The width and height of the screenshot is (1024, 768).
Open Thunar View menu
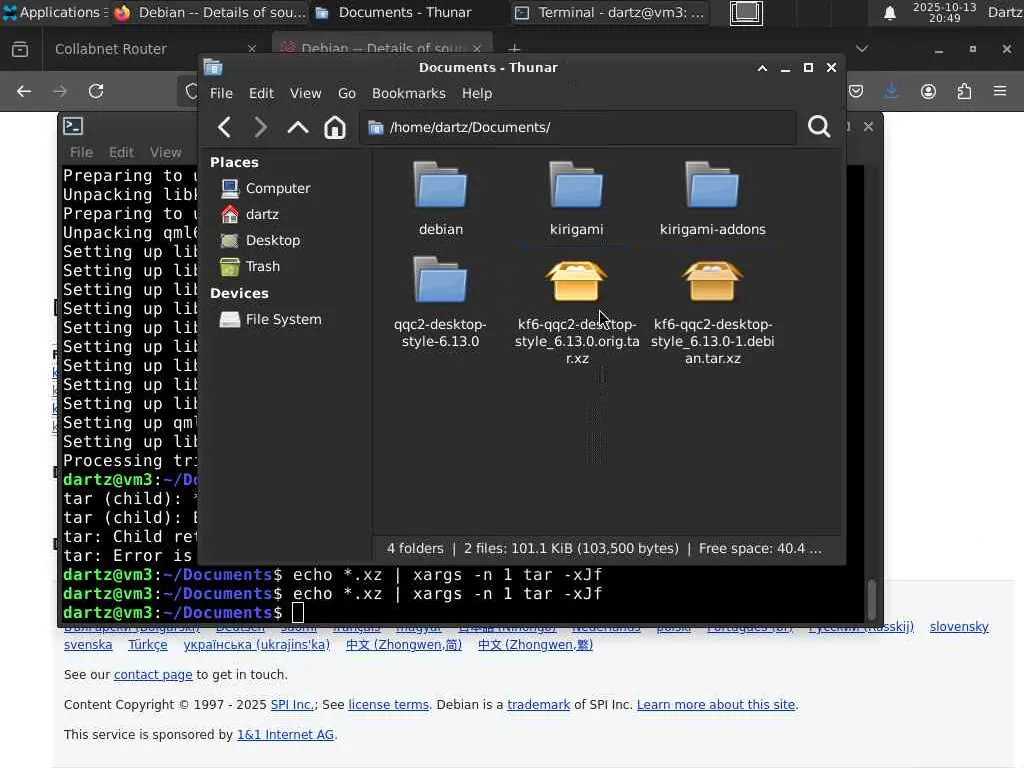pos(306,93)
